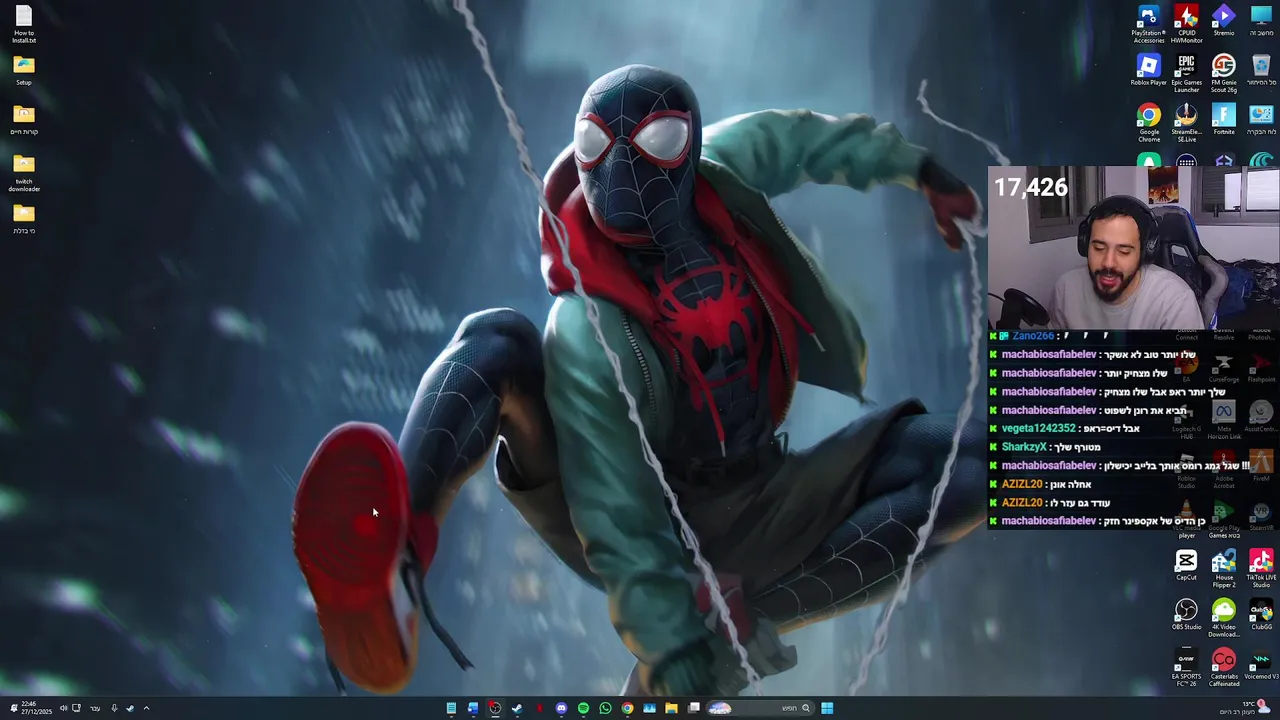Open the weather widget on taskbar

pos(1246,707)
